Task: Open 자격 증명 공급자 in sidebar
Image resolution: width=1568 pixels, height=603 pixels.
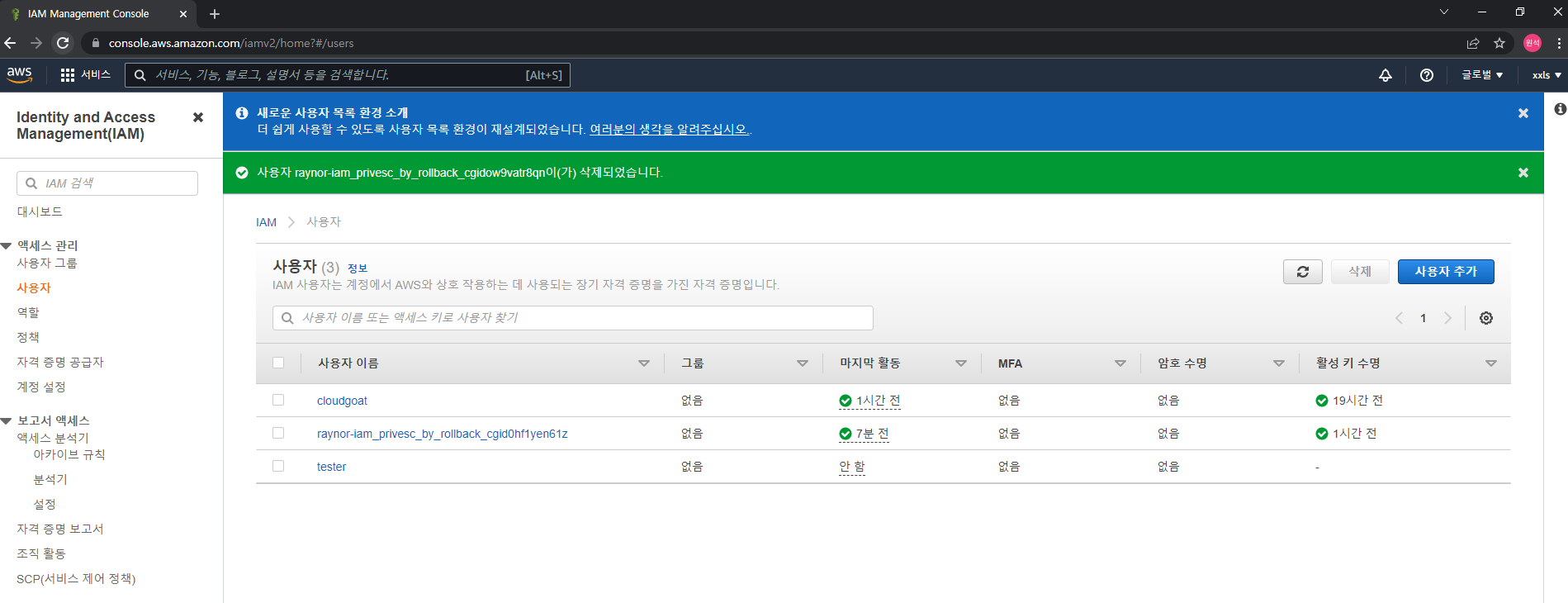Action: pos(60,362)
